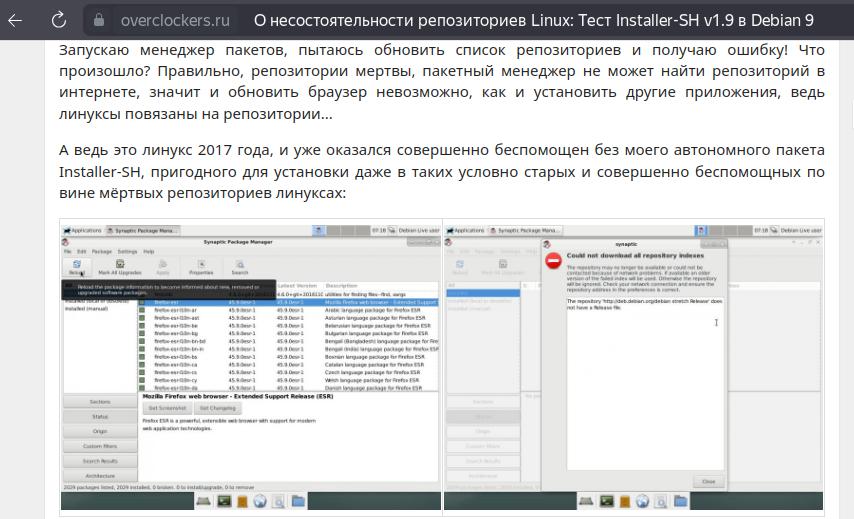Viewport: 854px width, 519px height.
Task: Click the Status filter button in left screenshot
Action: coord(100,417)
